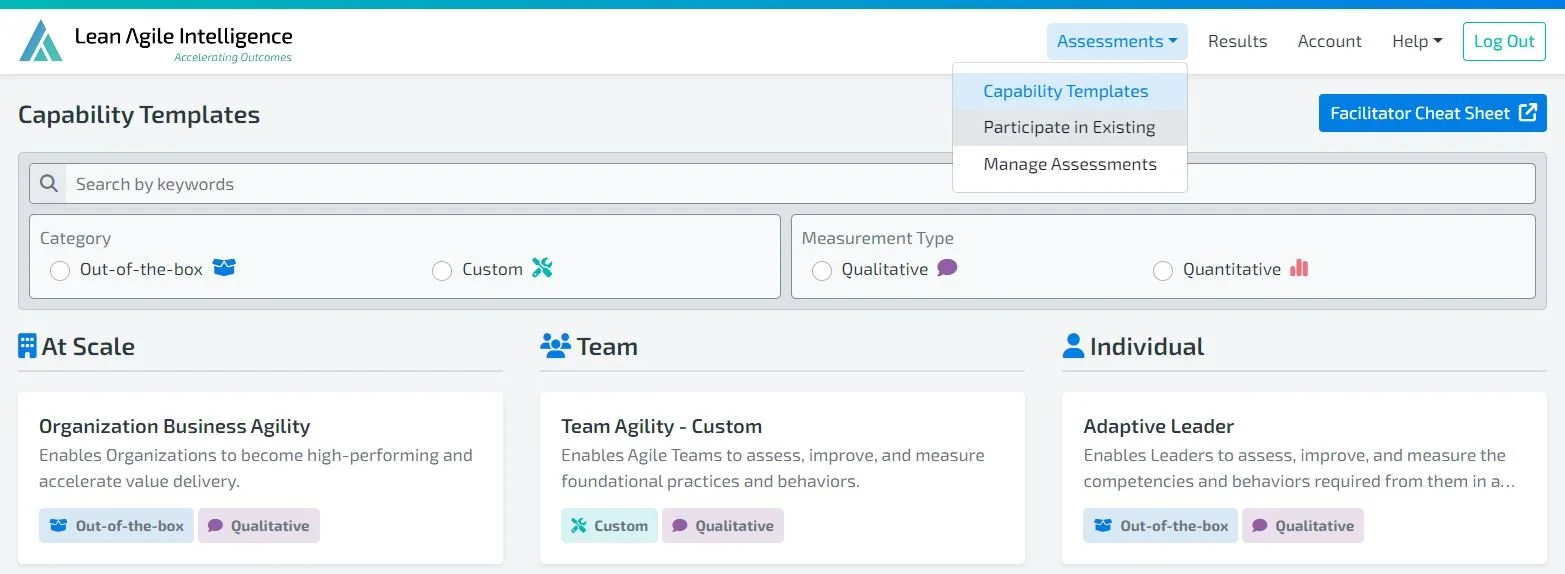Click description 'Enables Leaders to assess, improve'
The image size is (1565, 574).
[x=1299, y=468]
